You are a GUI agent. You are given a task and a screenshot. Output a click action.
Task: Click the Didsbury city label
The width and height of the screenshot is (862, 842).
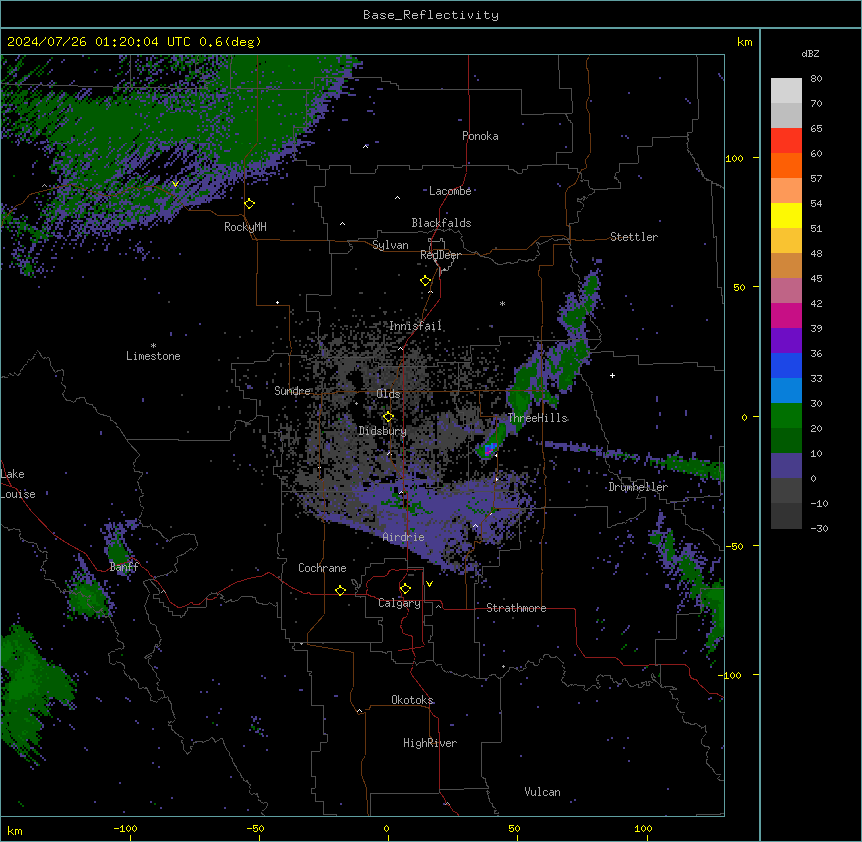click(383, 431)
